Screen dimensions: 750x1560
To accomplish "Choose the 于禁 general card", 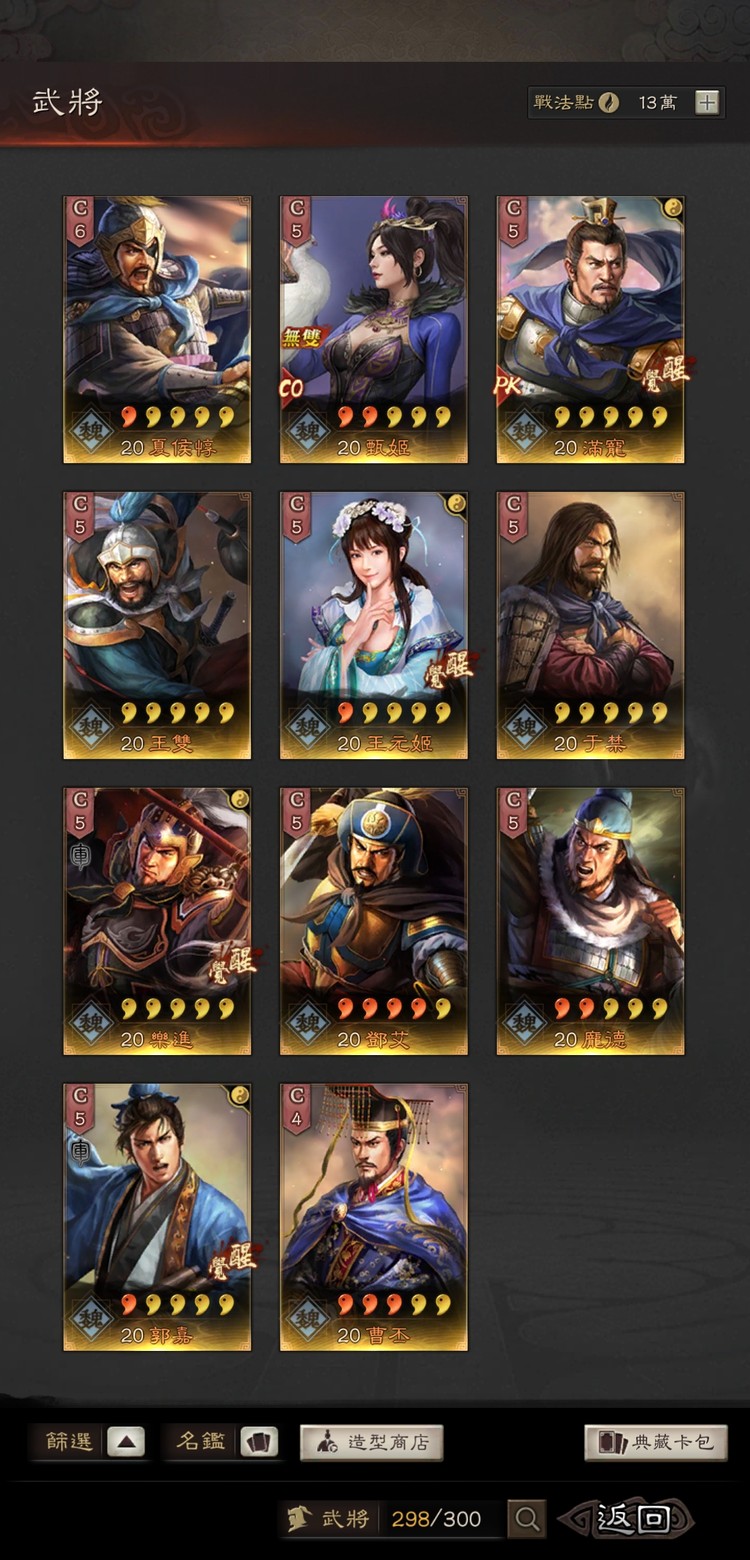I will [x=591, y=625].
